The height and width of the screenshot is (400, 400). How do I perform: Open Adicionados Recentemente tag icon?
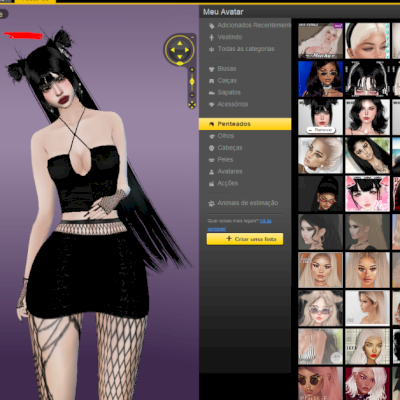click(211, 26)
